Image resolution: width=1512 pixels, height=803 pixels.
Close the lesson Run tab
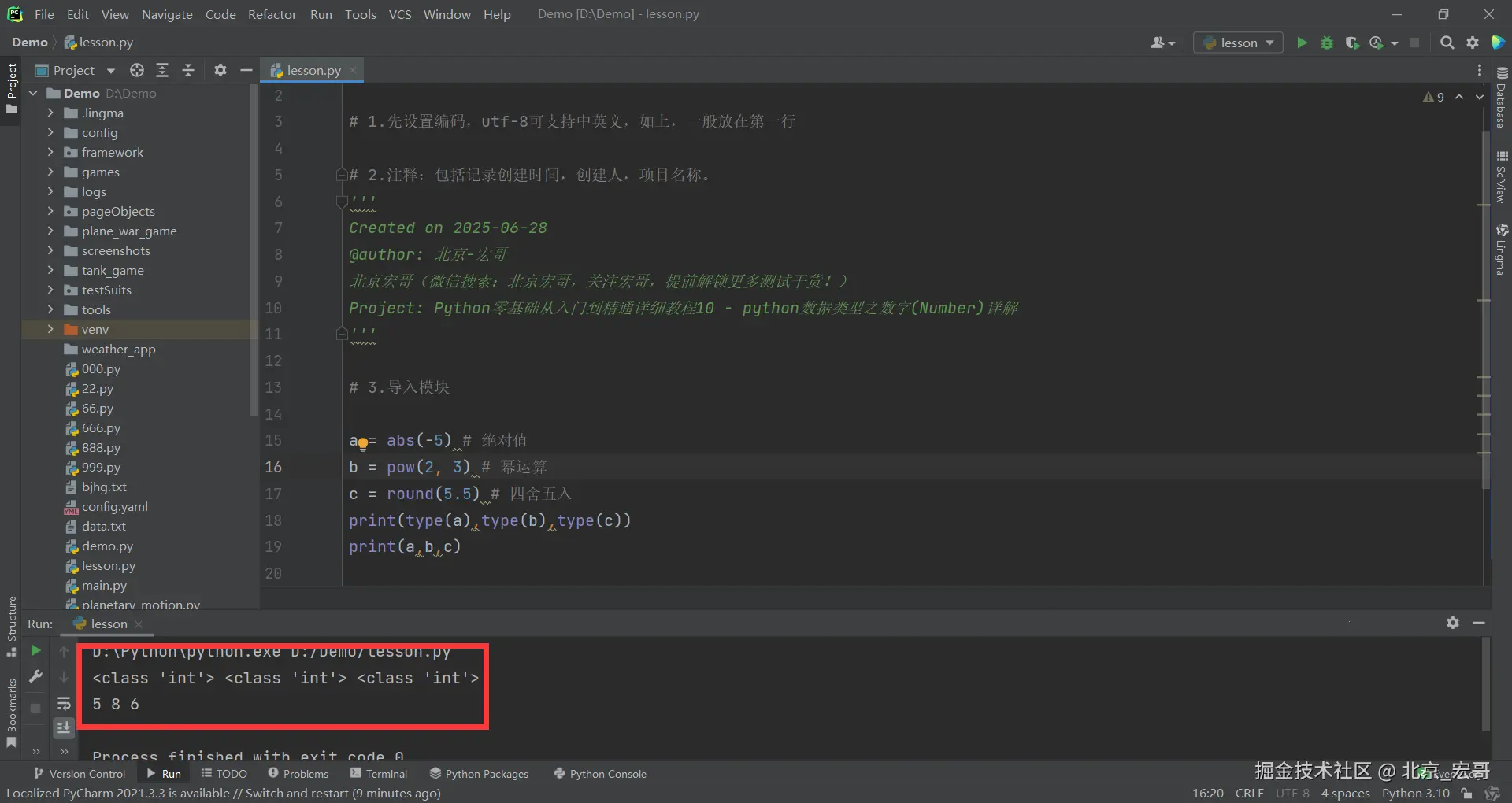click(139, 624)
